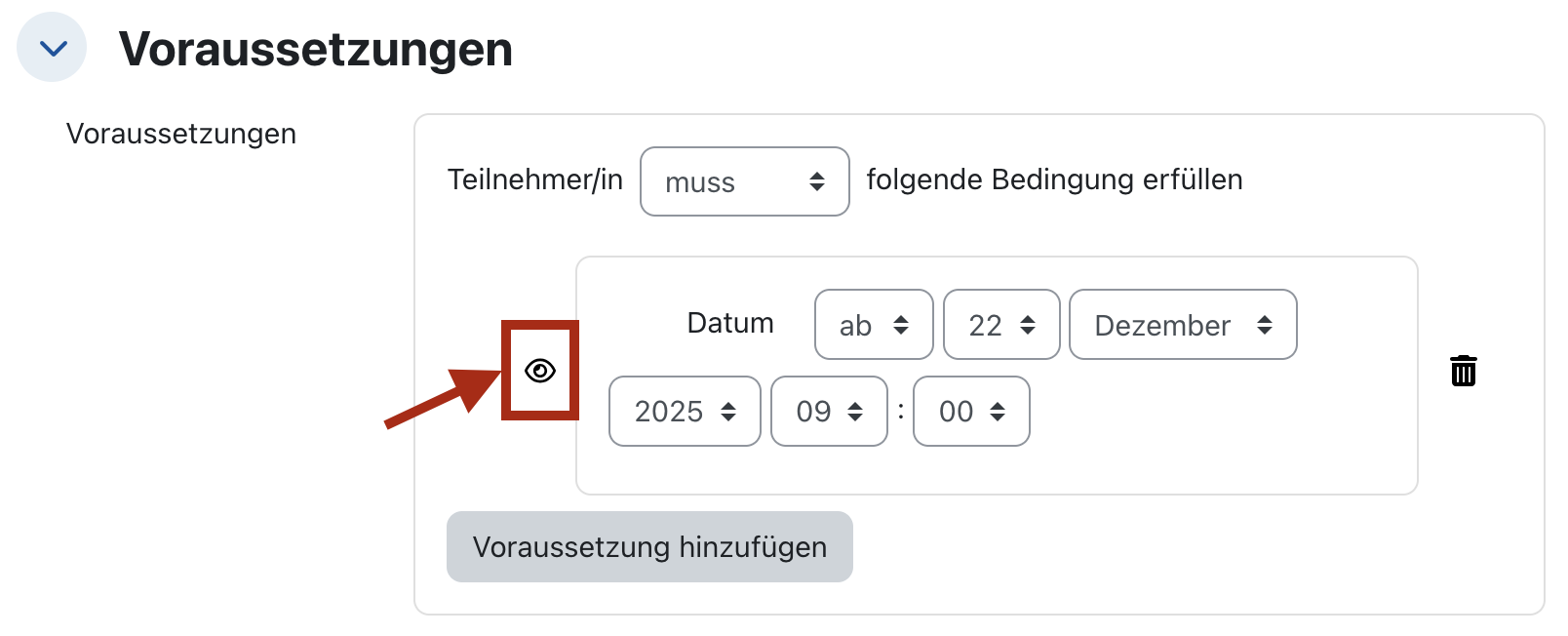Click the colon between hour and minute selectors
The image size is (1568, 636).
[x=901, y=411]
